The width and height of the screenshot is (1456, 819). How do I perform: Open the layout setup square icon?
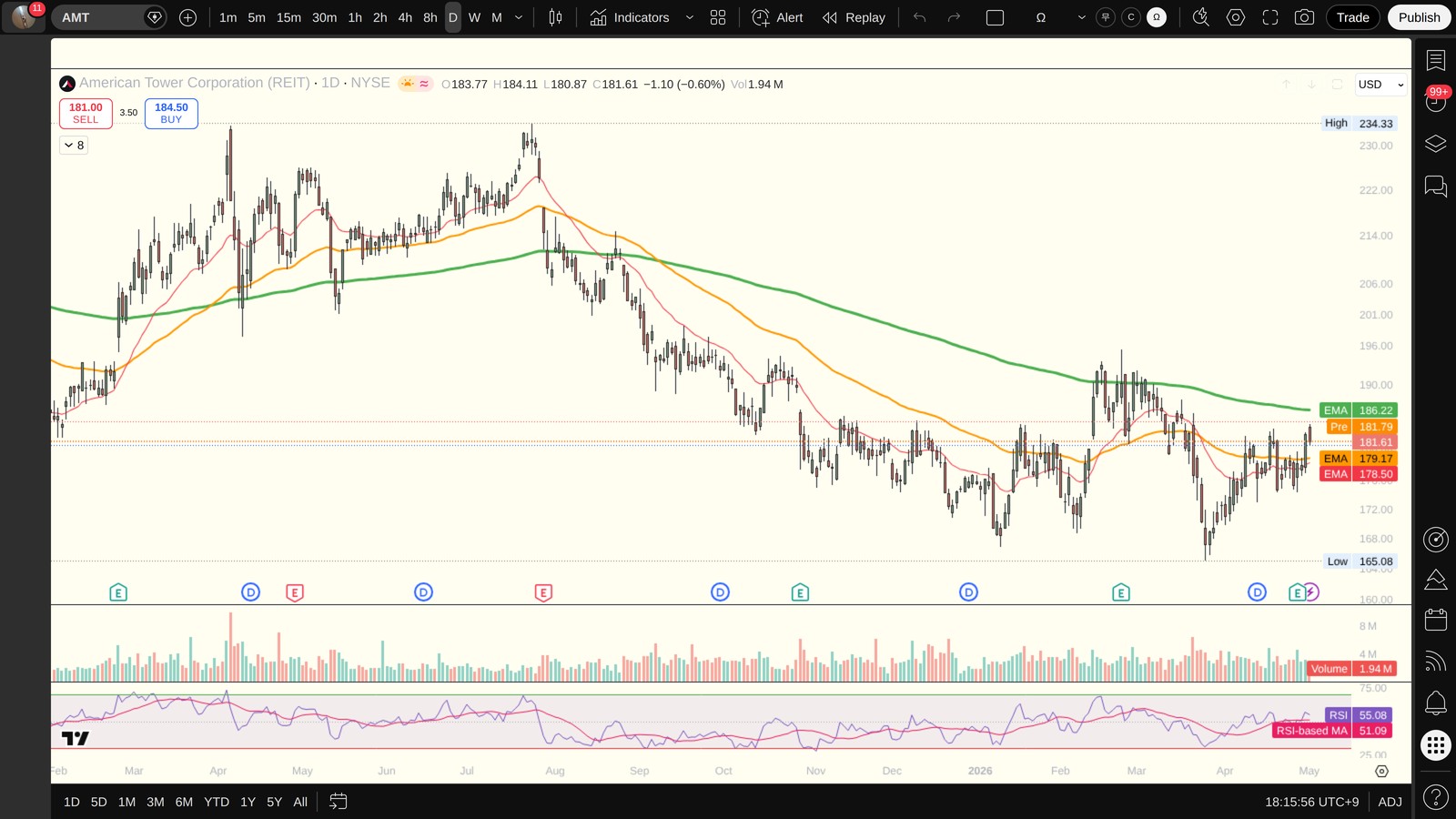pyautogui.click(x=996, y=17)
